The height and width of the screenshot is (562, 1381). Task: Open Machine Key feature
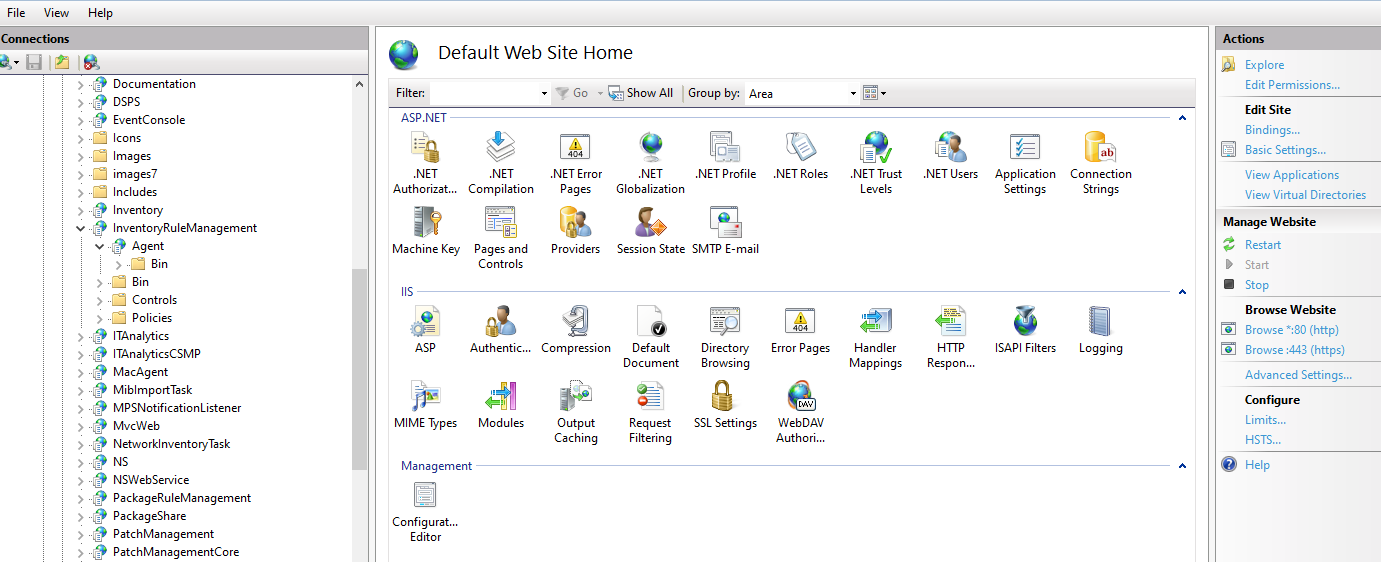pyautogui.click(x=425, y=231)
